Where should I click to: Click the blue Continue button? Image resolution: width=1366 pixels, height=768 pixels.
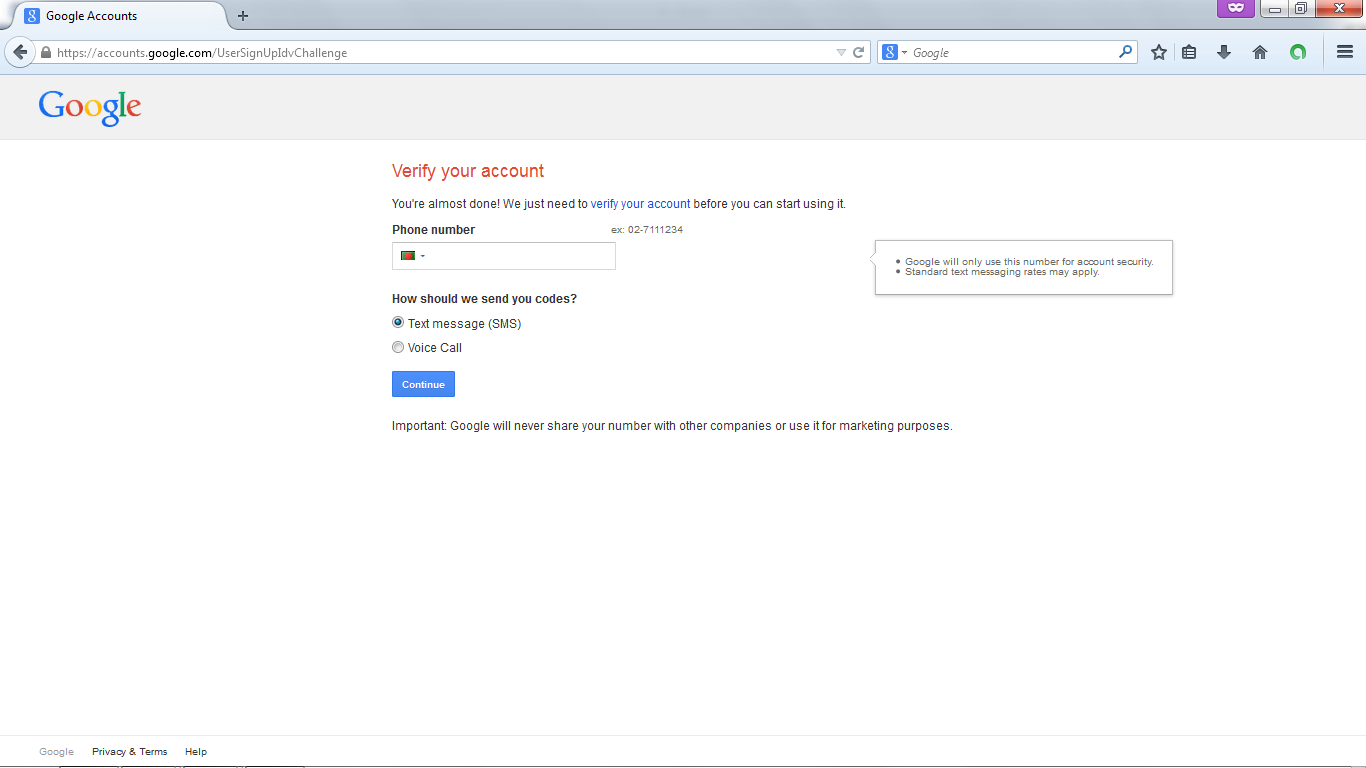click(x=423, y=384)
